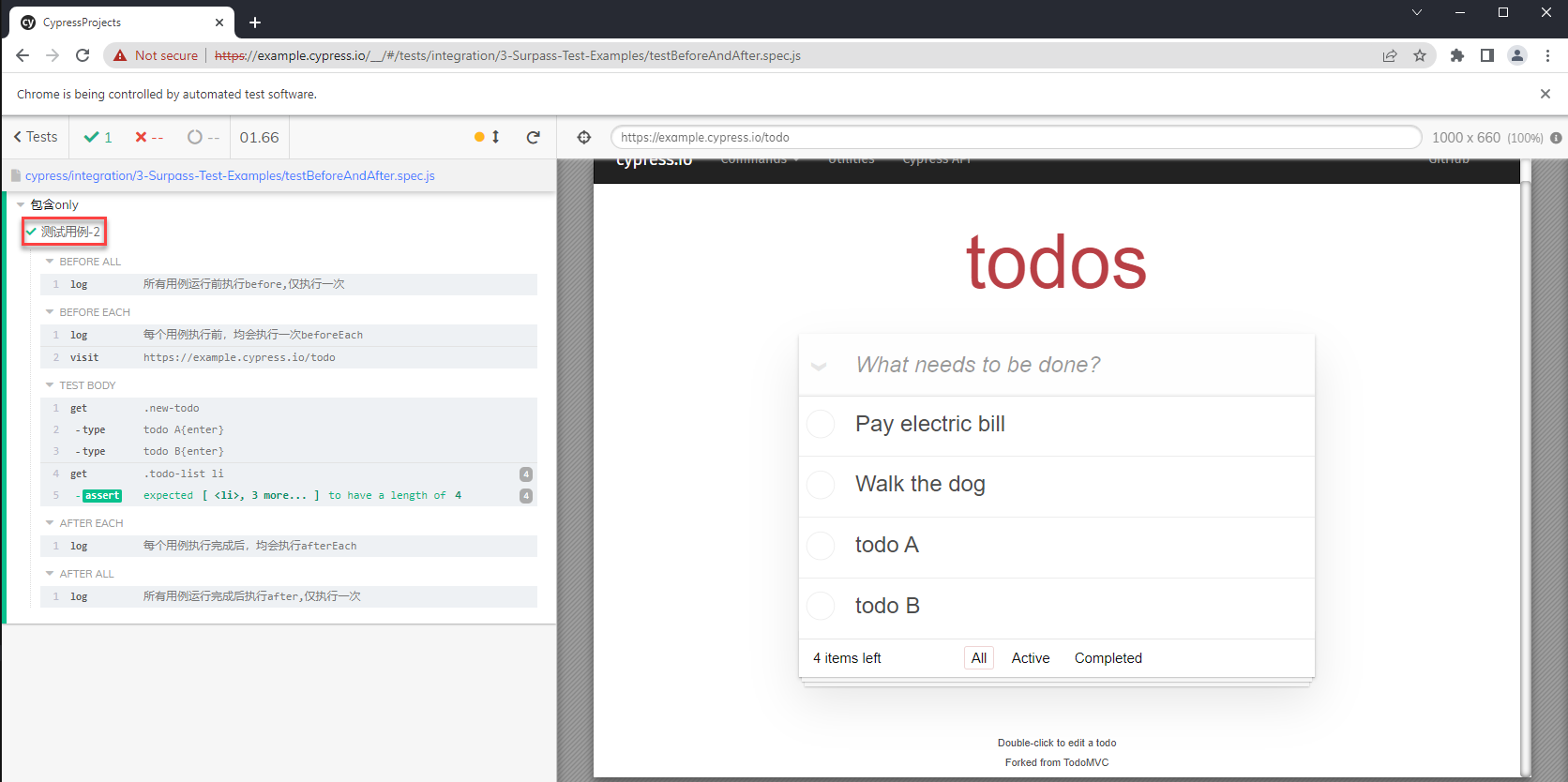The width and height of the screenshot is (1568, 782).
Task: Go back to the Tests list
Action: click(36, 137)
